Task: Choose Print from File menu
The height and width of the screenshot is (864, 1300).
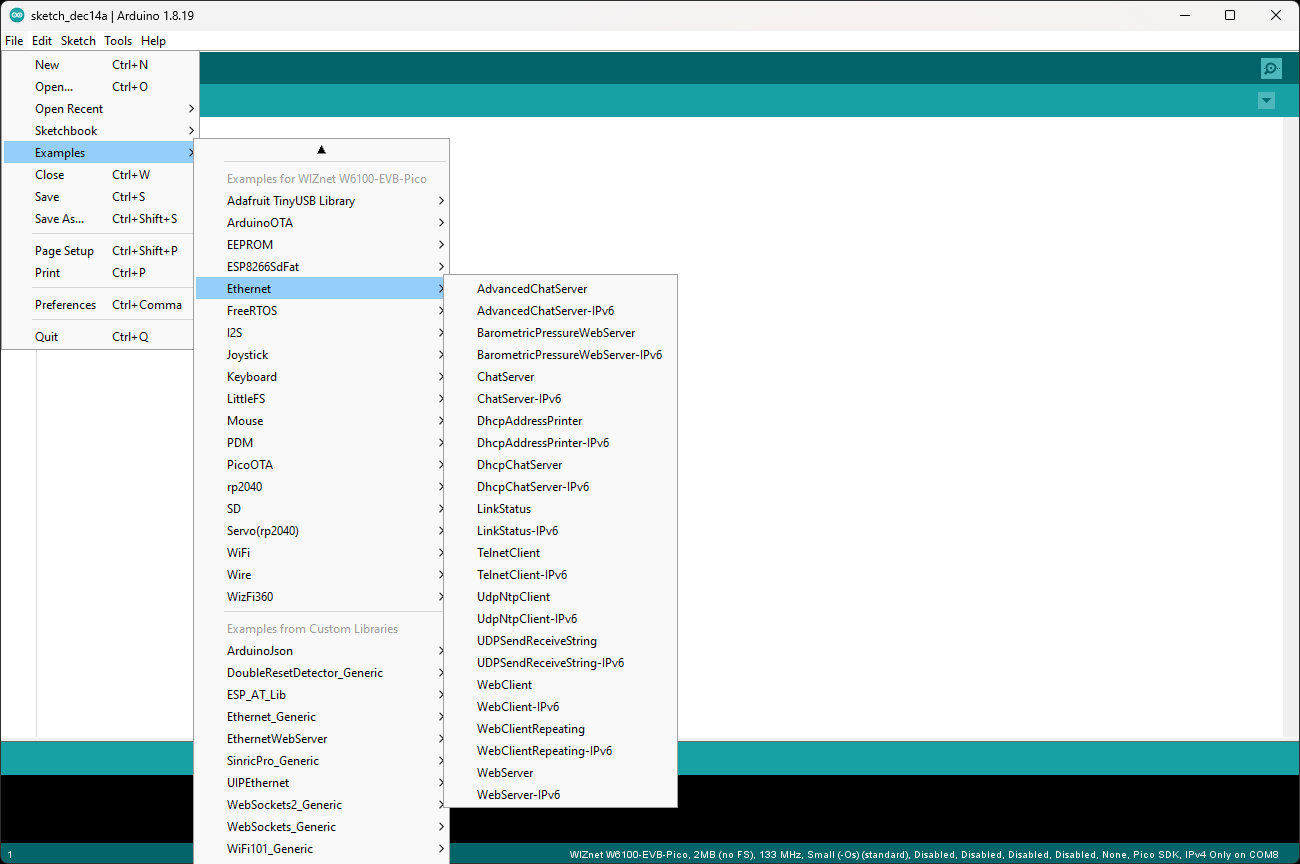Action: pos(100,273)
